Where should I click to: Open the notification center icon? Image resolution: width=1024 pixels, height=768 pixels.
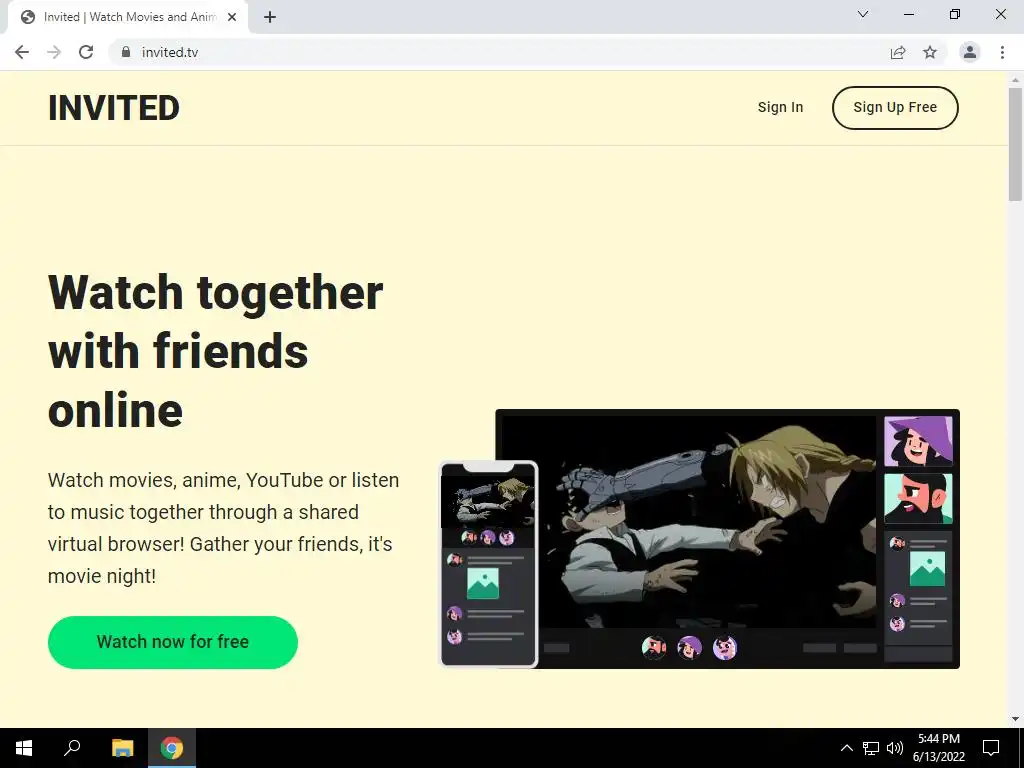click(991, 748)
